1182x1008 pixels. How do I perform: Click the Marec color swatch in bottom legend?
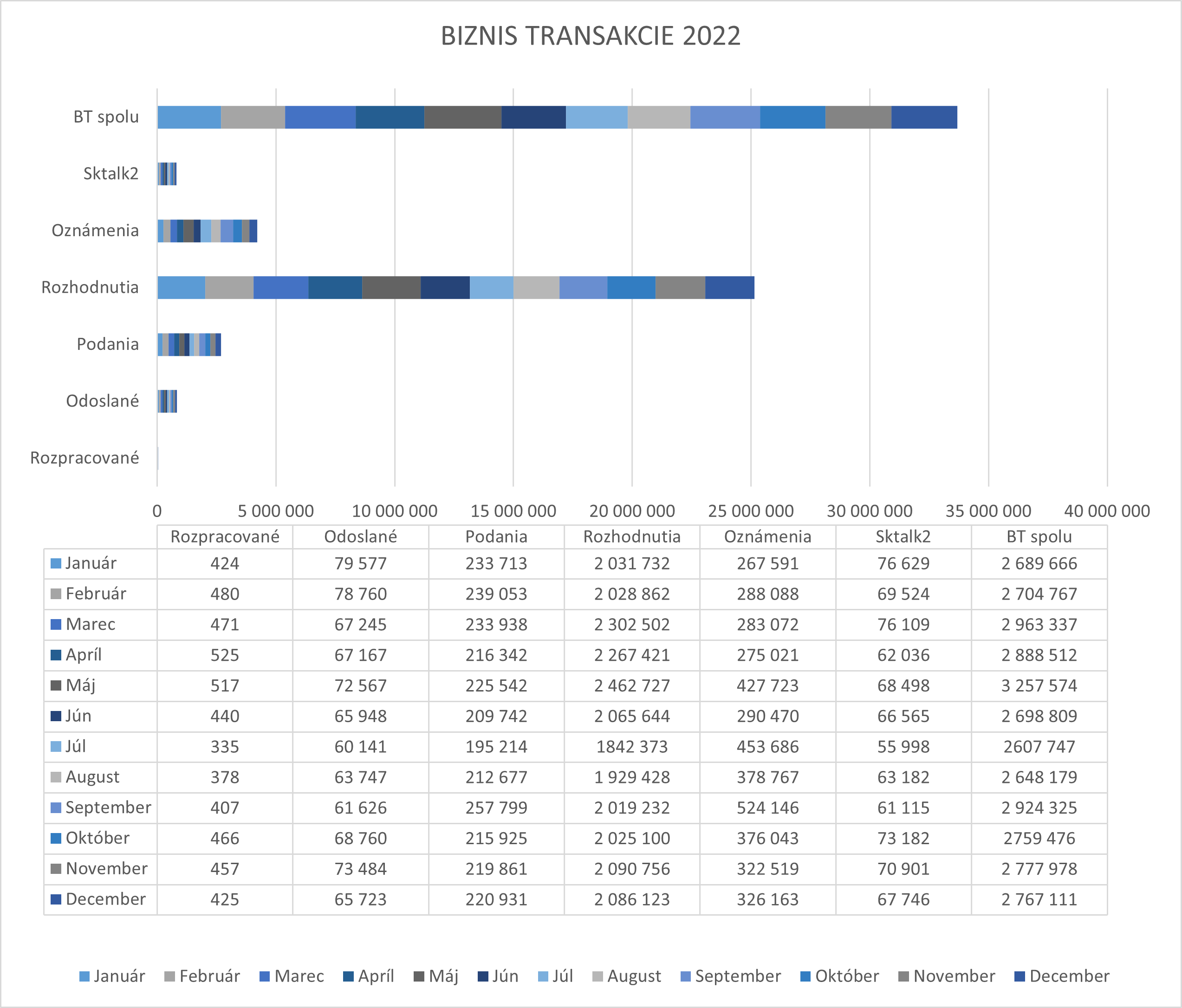click(x=265, y=976)
